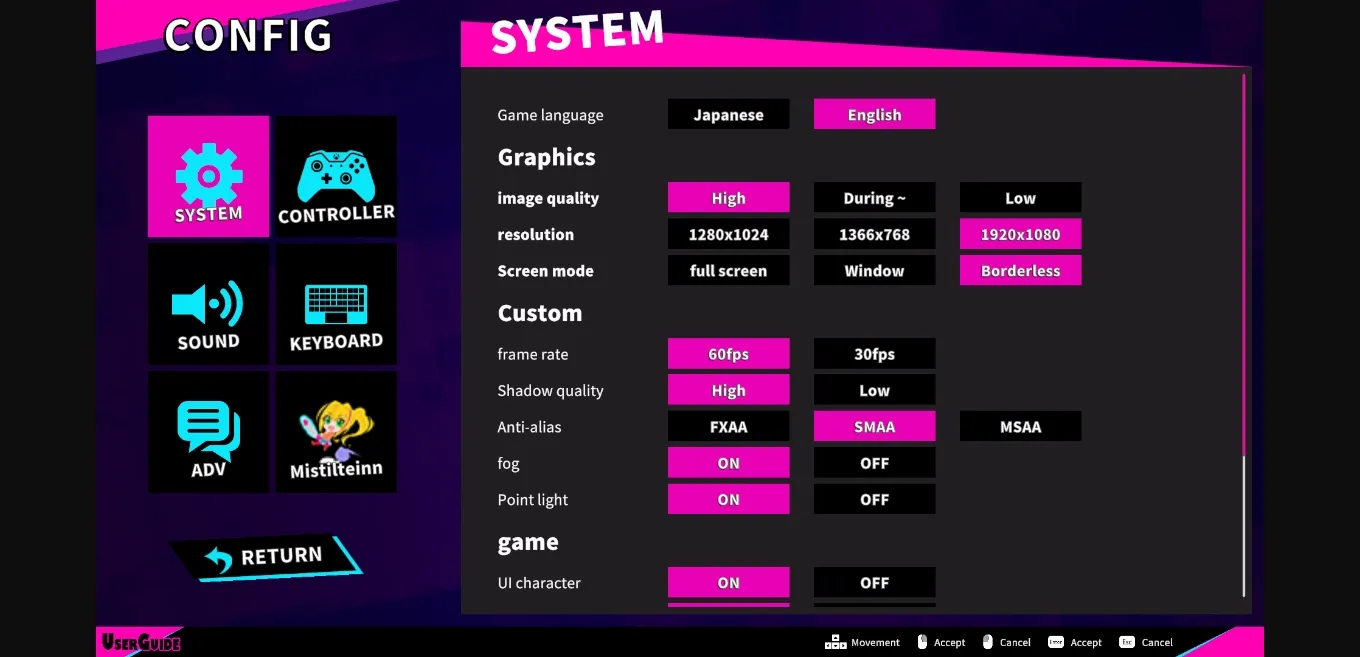Set game language to Japanese
Screen dimensions: 1360x657
tap(728, 114)
